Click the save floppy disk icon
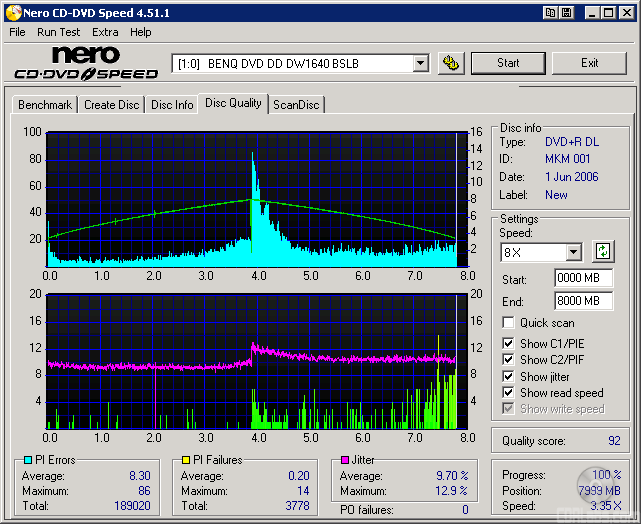The height and width of the screenshot is (524, 641). click(x=568, y=13)
